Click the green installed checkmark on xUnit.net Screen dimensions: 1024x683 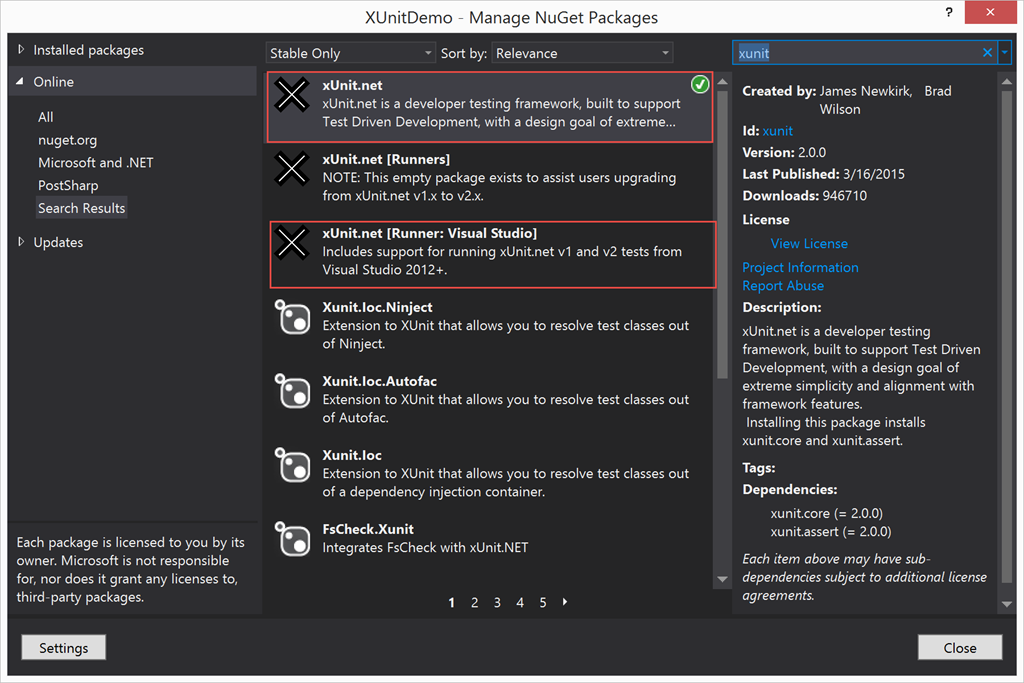point(700,85)
